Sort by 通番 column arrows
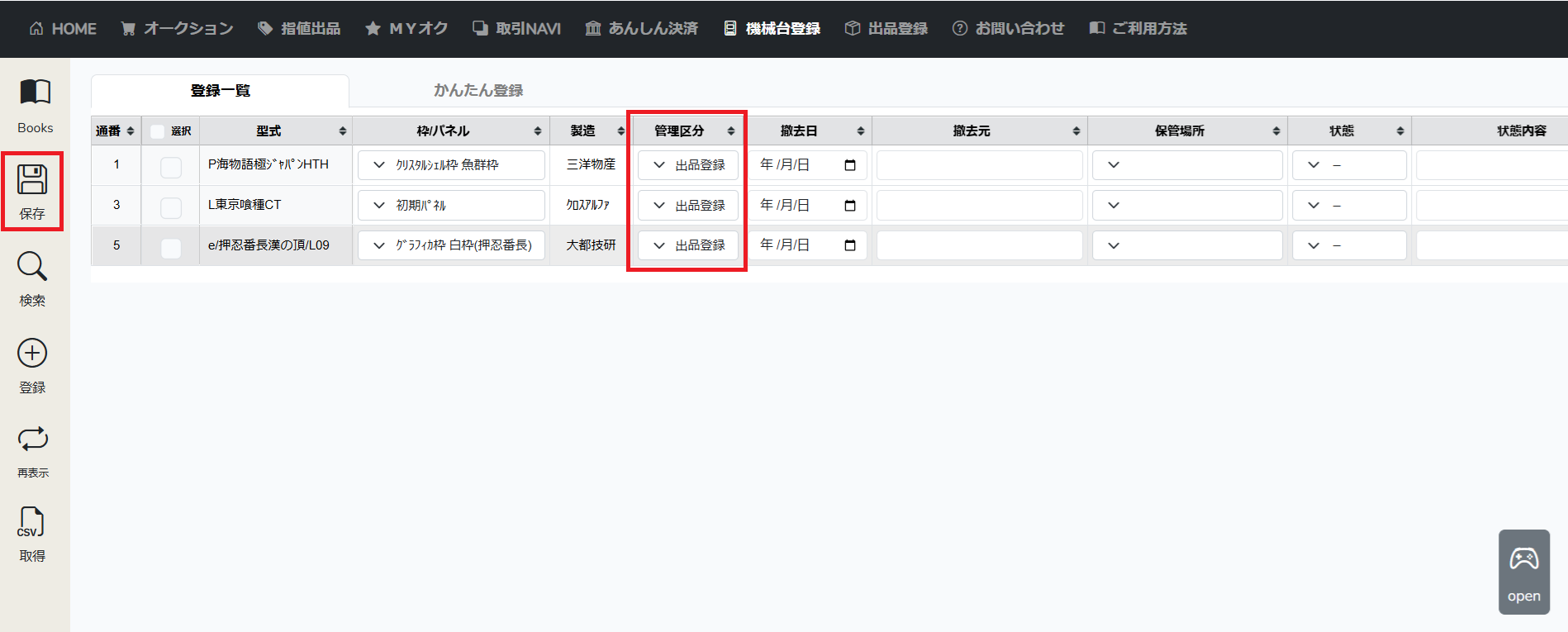The height and width of the screenshot is (632, 1568). 131,131
